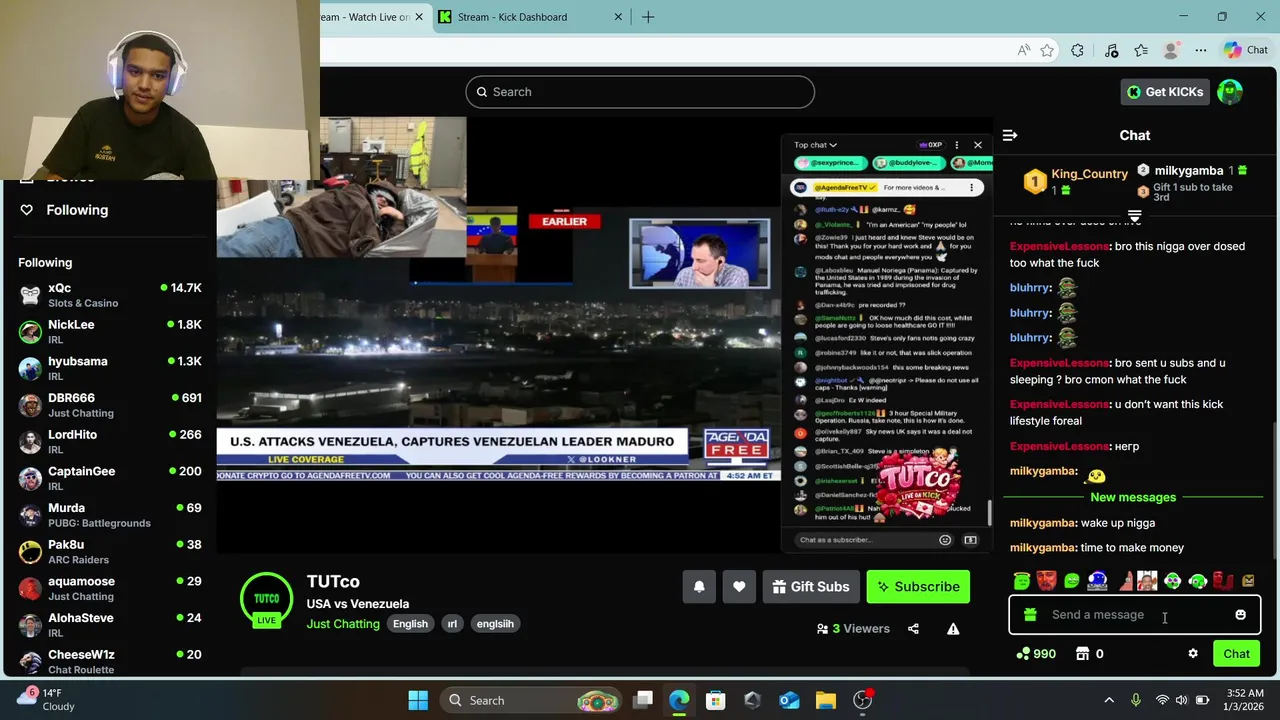The height and width of the screenshot is (720, 1280).
Task: Open user profile avatar menu
Action: tap(1230, 92)
